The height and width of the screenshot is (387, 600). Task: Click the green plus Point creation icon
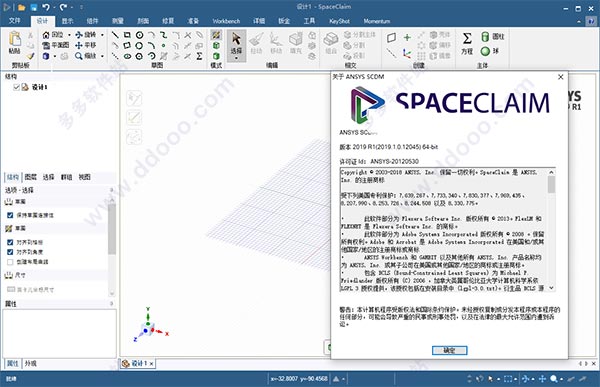[x=407, y=37]
